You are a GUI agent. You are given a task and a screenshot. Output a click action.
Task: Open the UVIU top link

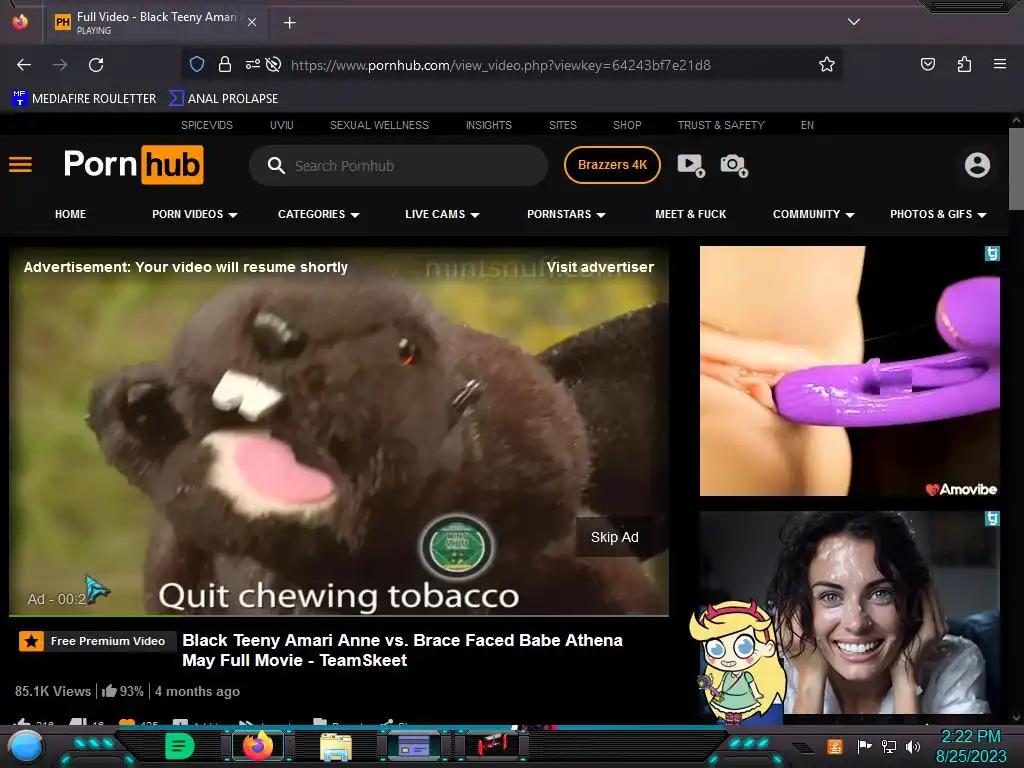[281, 125]
